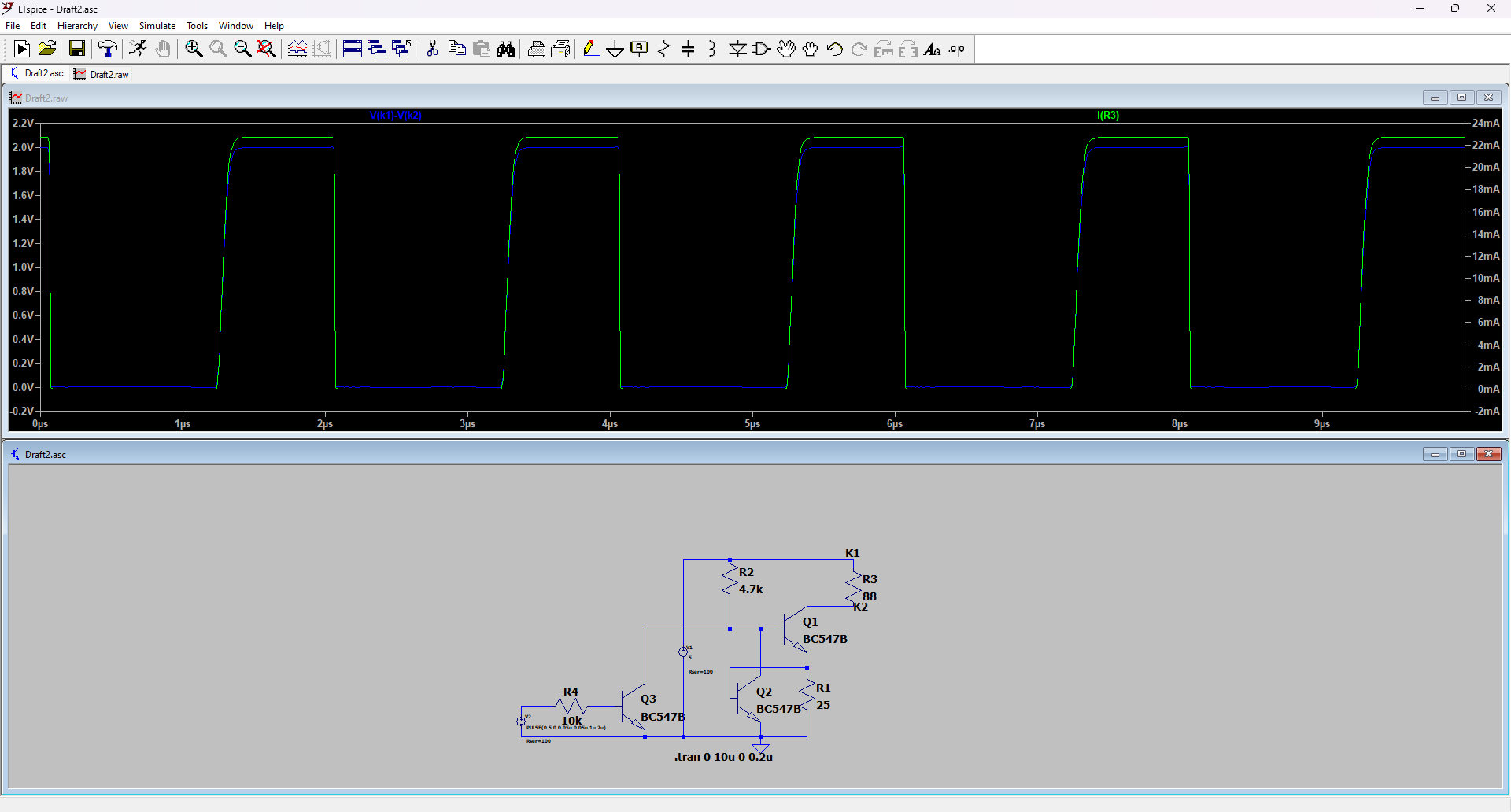This screenshot has height=812, width=1511.
Task: Tile windows horizontally from toolbar
Action: [353, 50]
